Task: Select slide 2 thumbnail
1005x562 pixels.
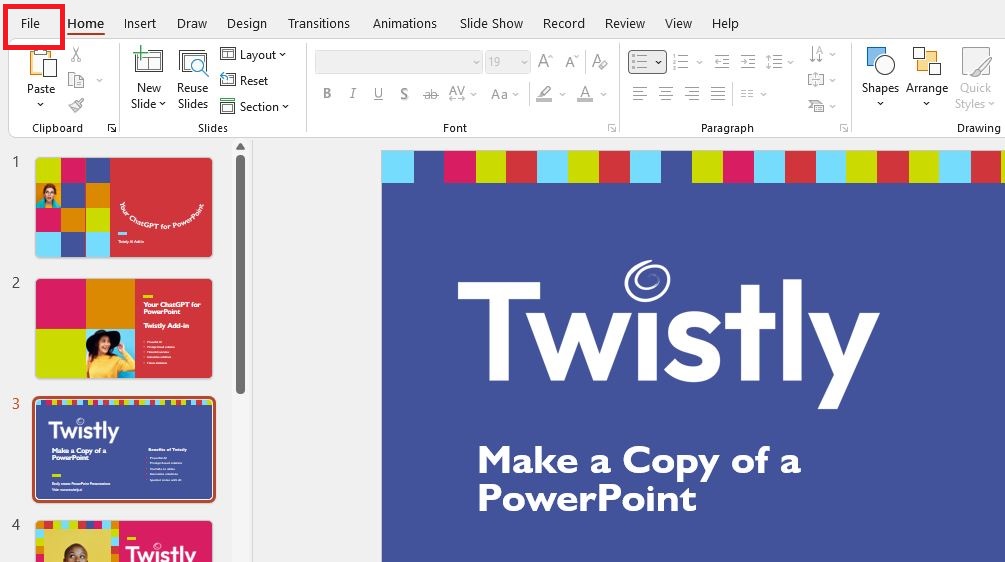Action: pos(124,328)
